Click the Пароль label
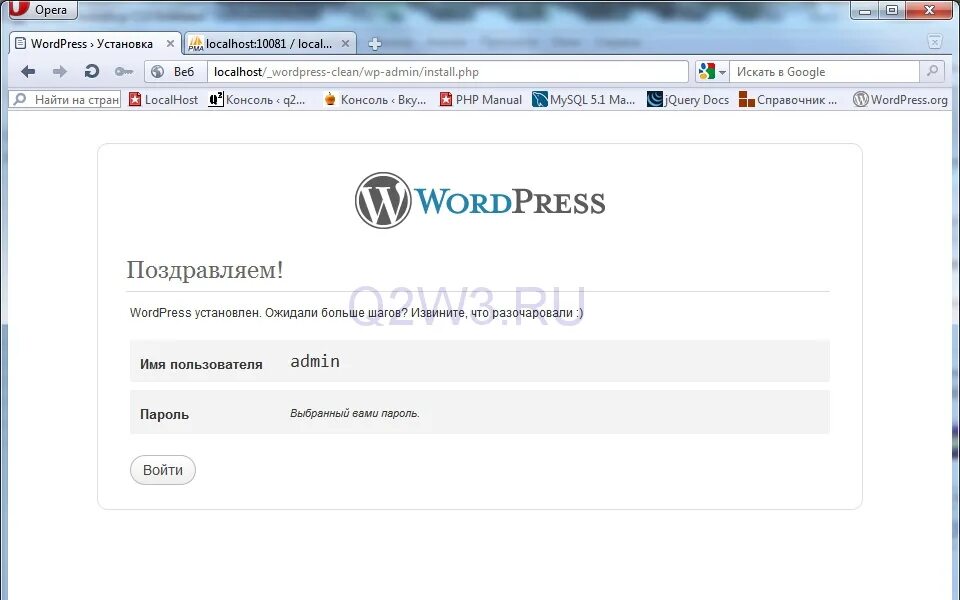The image size is (960, 600). (x=164, y=414)
